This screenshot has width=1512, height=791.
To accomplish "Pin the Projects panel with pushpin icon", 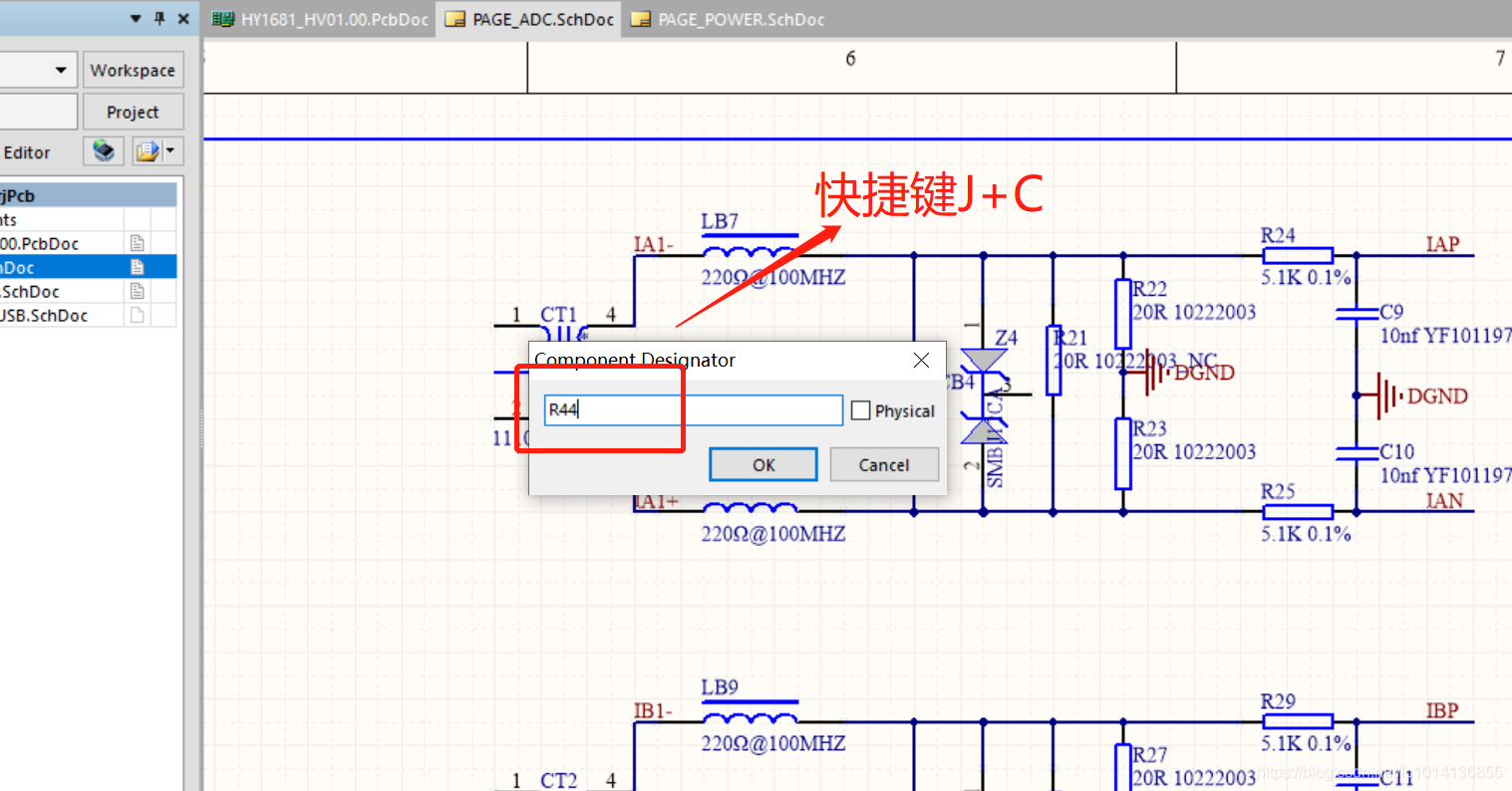I will (159, 18).
